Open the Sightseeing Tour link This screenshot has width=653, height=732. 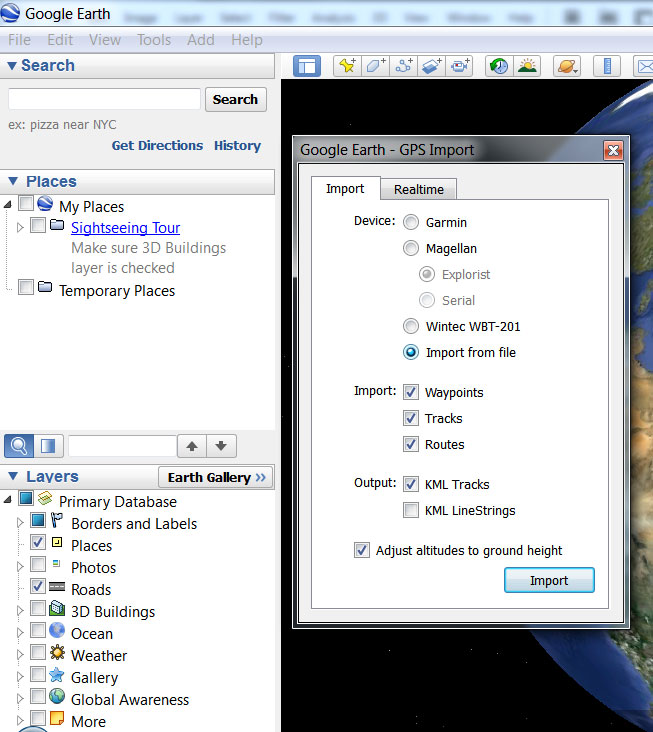coord(126,228)
